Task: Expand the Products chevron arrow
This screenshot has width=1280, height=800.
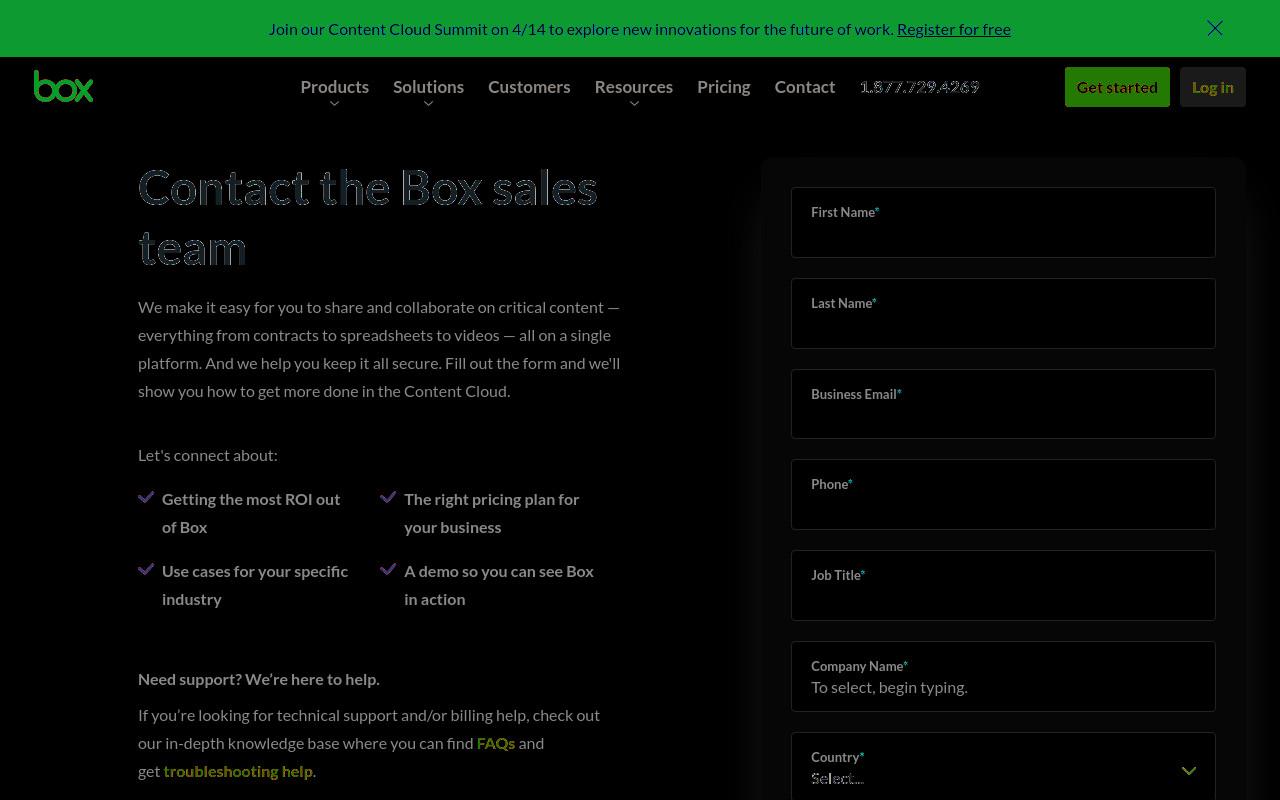Action: coord(335,104)
